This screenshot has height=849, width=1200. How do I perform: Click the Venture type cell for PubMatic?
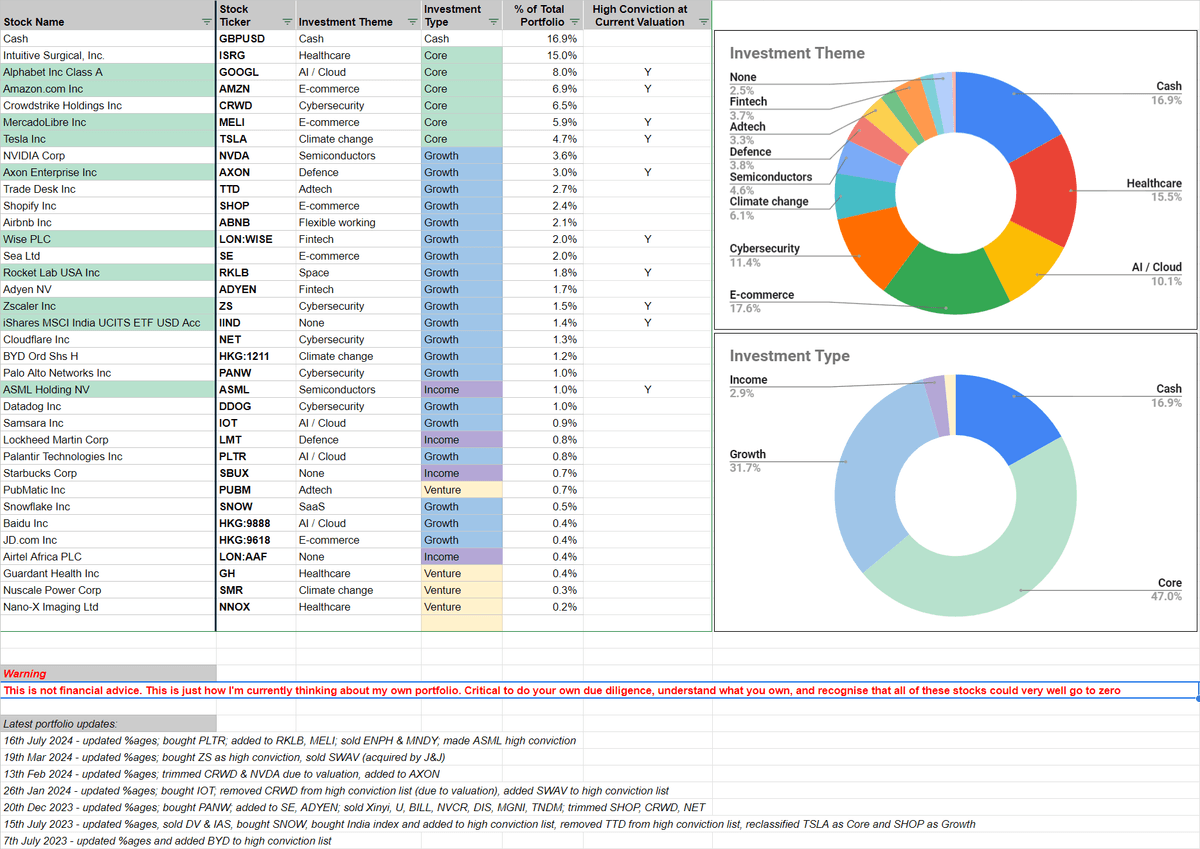pyautogui.click(x=461, y=490)
